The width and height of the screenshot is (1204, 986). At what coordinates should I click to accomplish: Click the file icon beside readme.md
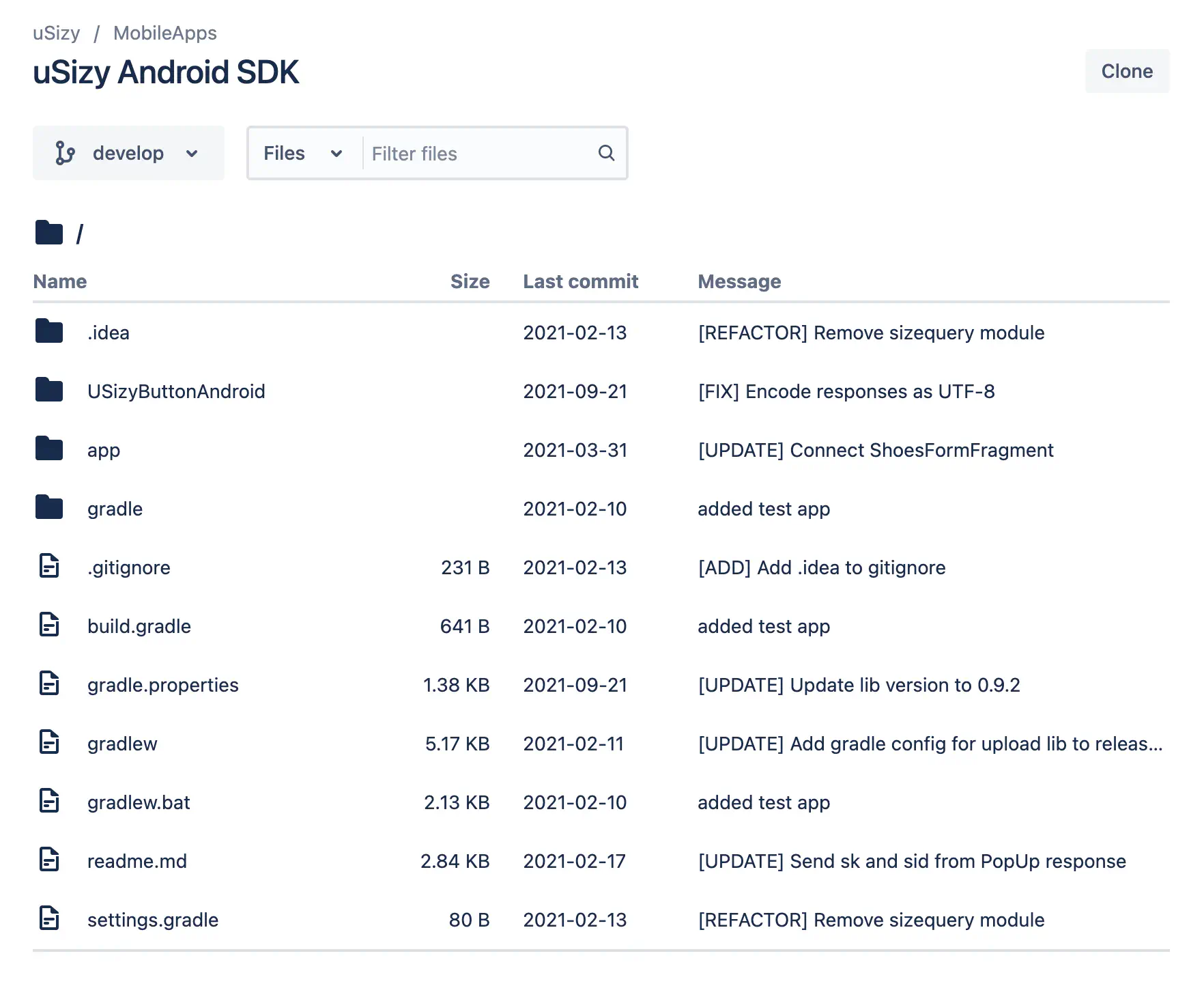[49, 860]
